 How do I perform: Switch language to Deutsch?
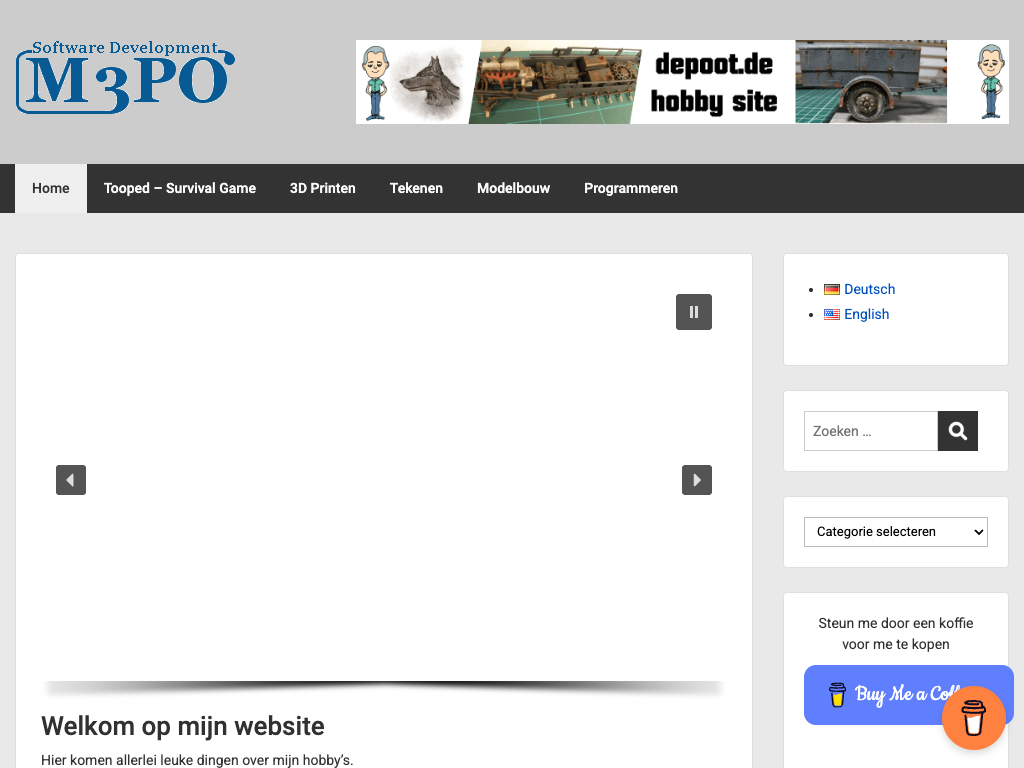[869, 289]
